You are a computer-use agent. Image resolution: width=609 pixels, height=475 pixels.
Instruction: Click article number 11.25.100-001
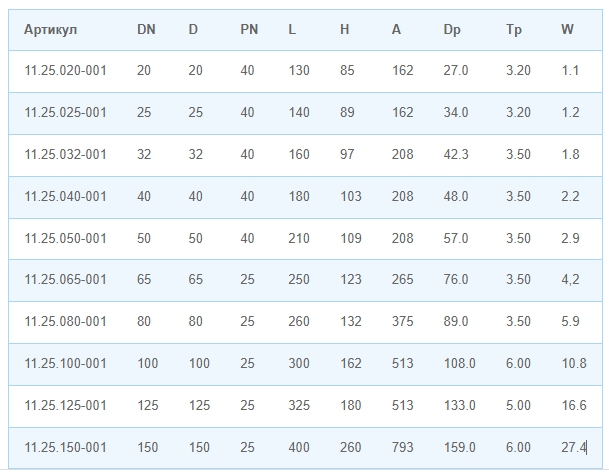65,364
